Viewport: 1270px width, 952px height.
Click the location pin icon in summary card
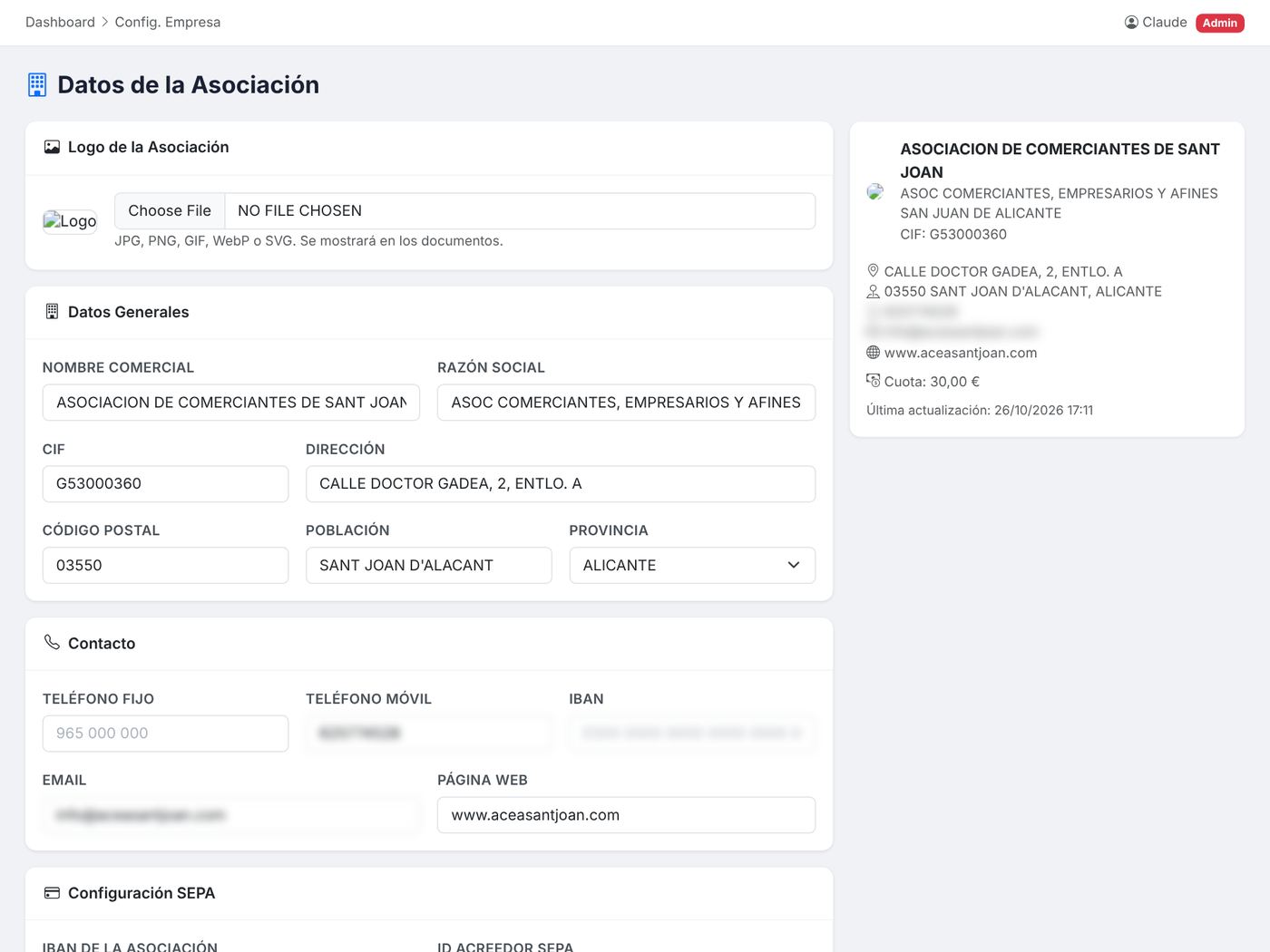coord(873,270)
